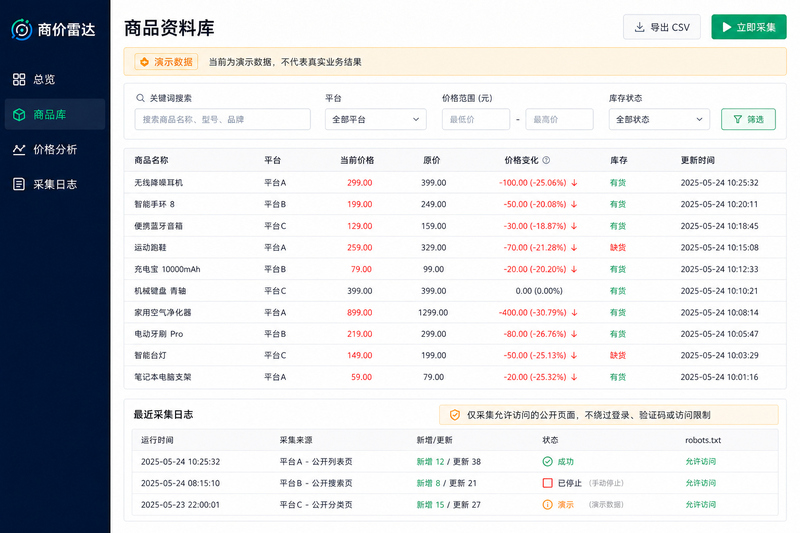
Task: Click 0.00 (0.00%) price change cell
Action: click(539, 291)
